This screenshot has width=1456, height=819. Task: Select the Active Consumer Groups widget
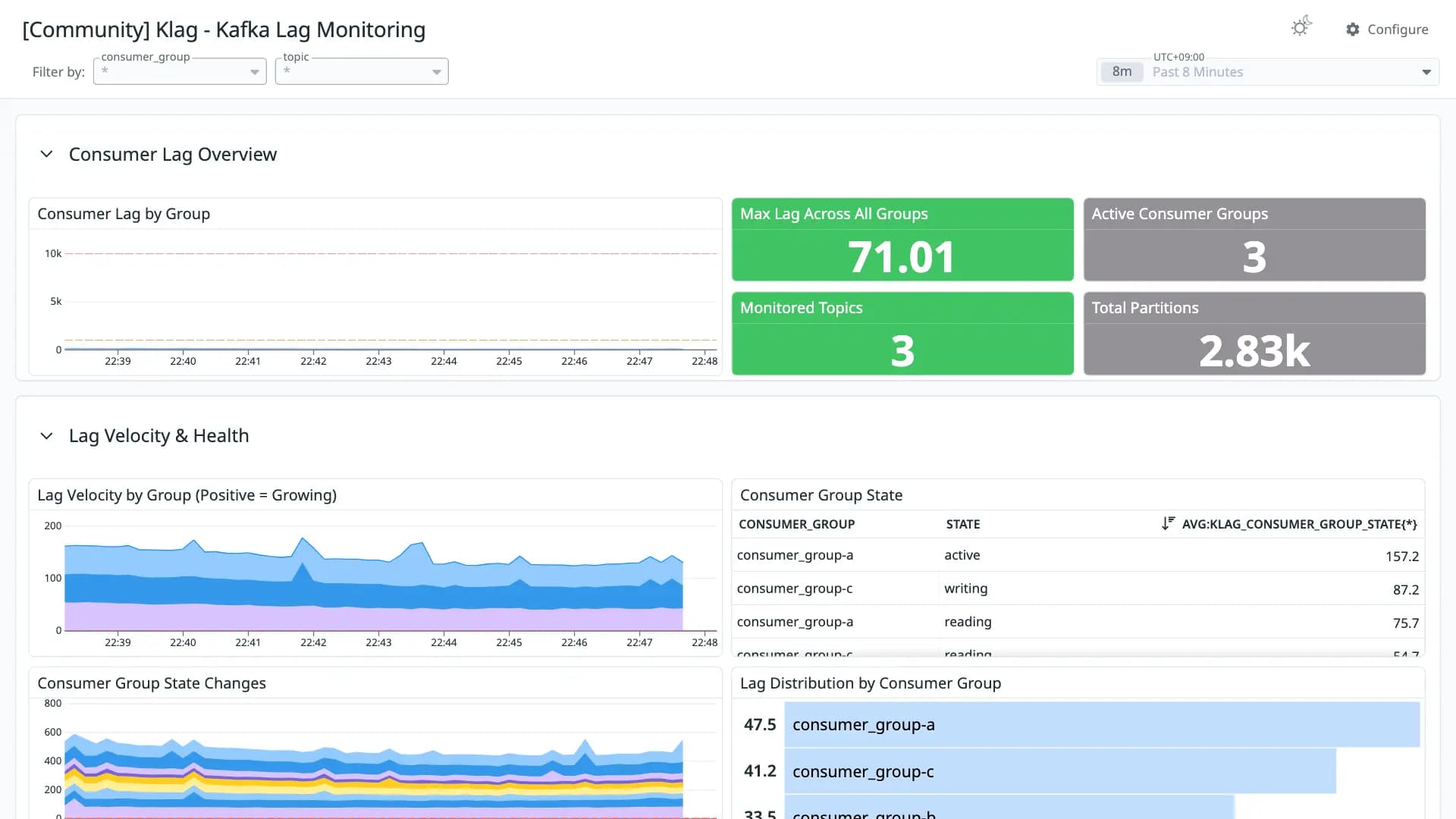tap(1254, 240)
